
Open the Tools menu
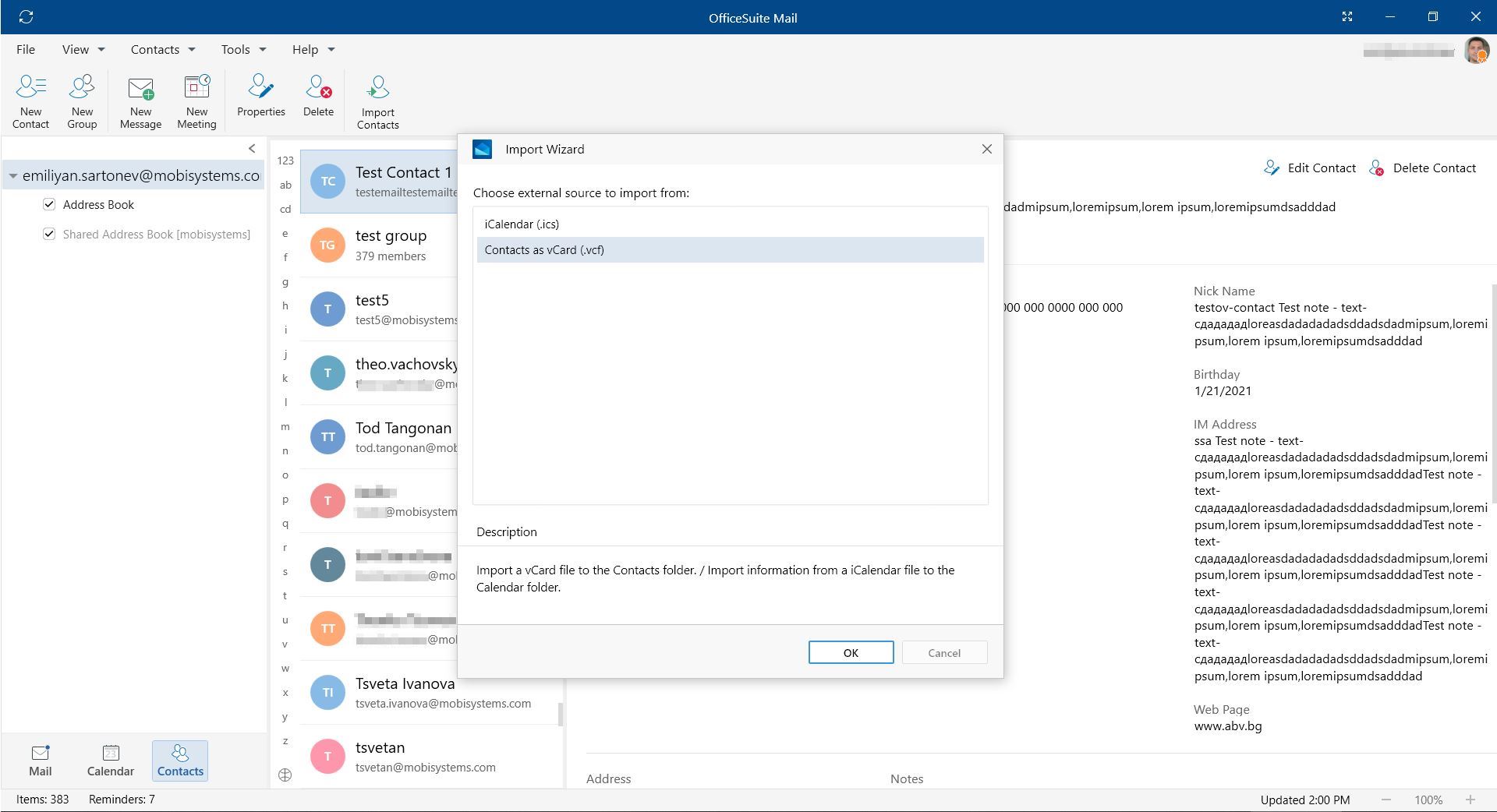pyautogui.click(x=243, y=49)
